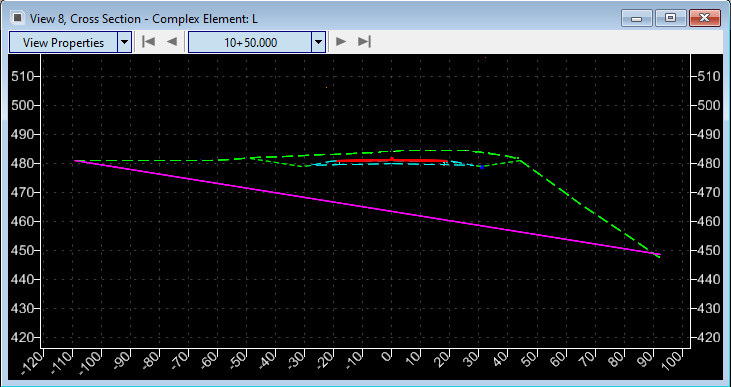Click the left axis elevation label 450
The height and width of the screenshot is (387, 731).
coord(22,251)
